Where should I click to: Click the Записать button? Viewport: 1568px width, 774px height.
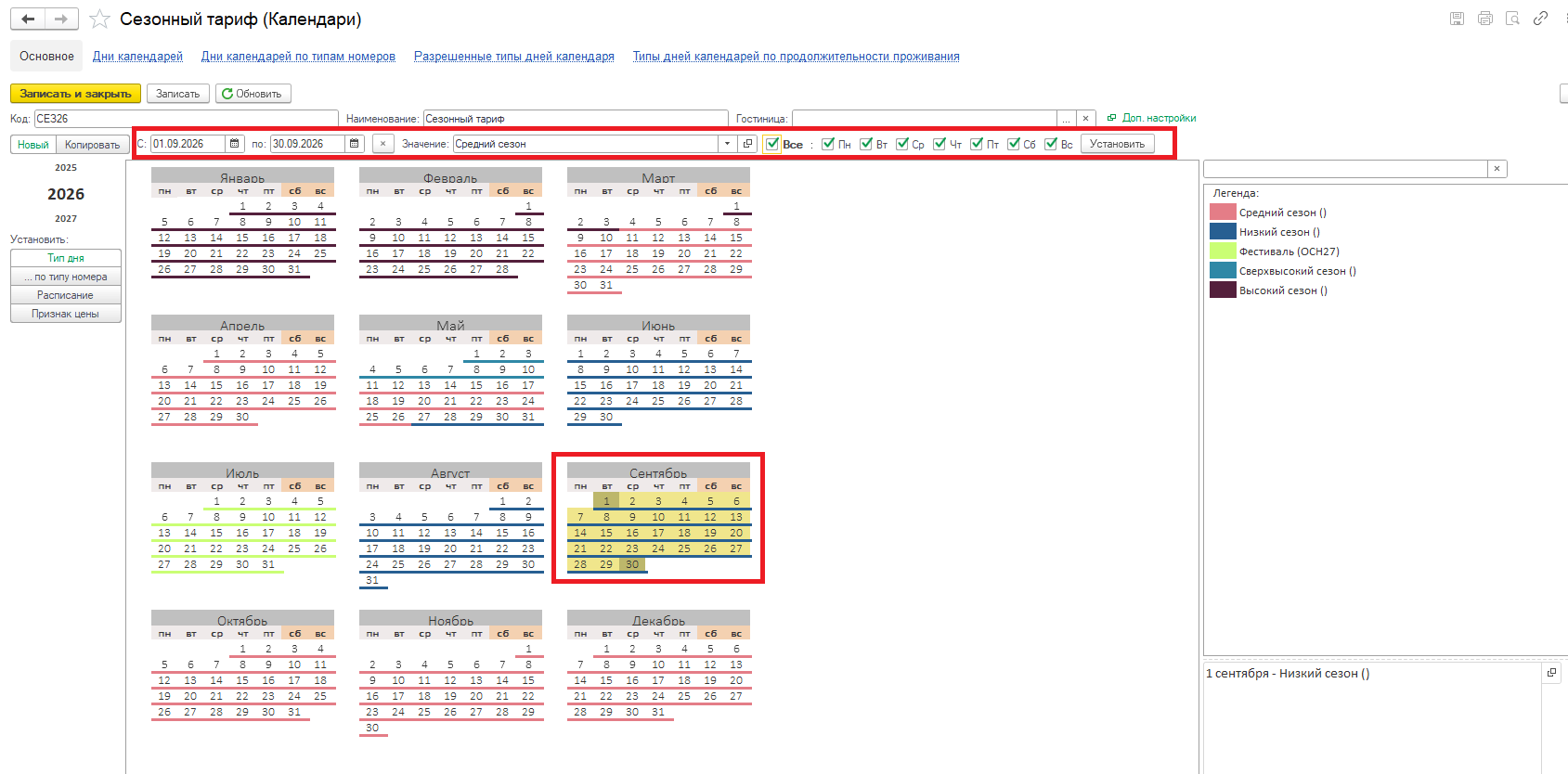pos(177,94)
